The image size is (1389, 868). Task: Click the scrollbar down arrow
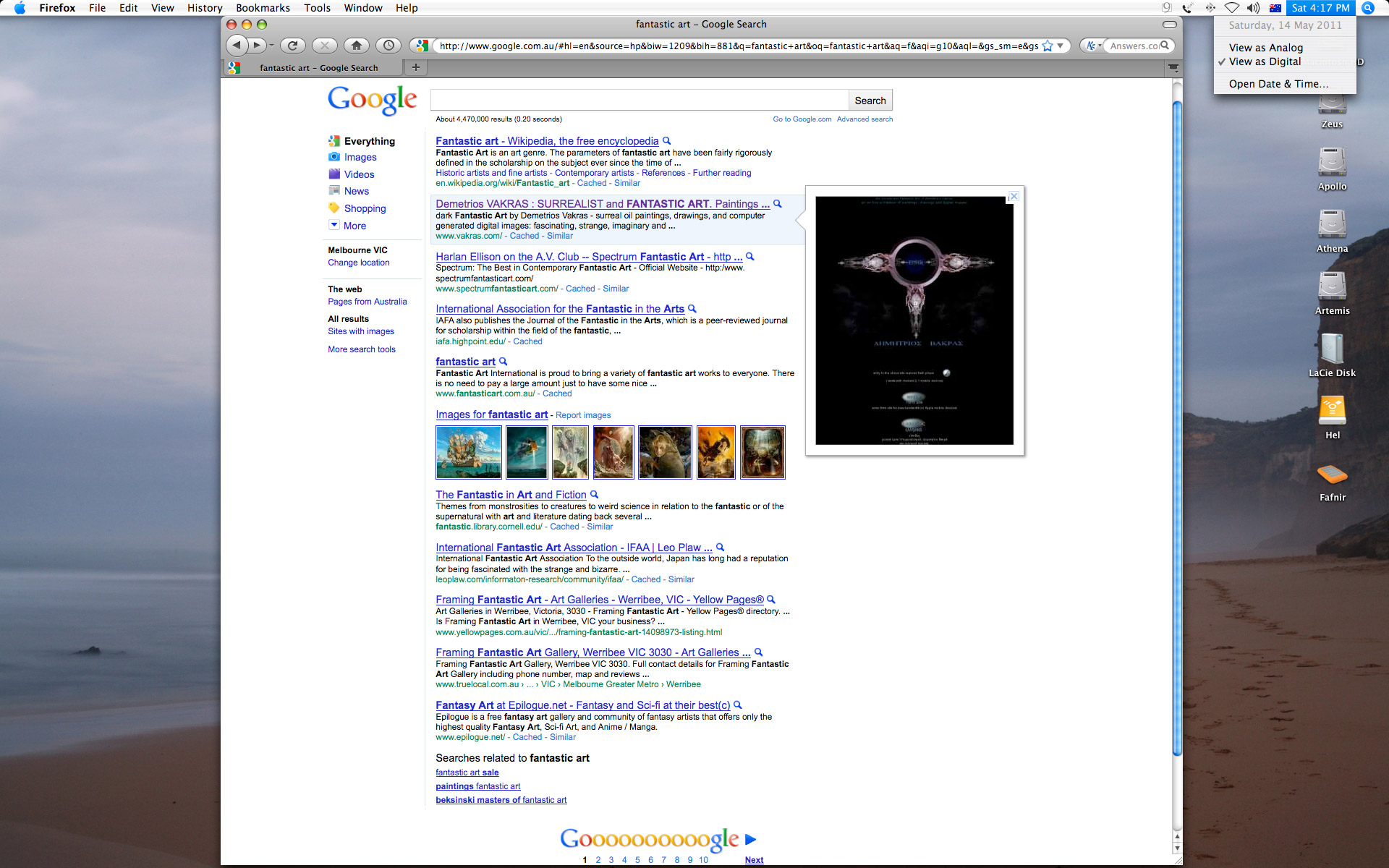click(1177, 848)
